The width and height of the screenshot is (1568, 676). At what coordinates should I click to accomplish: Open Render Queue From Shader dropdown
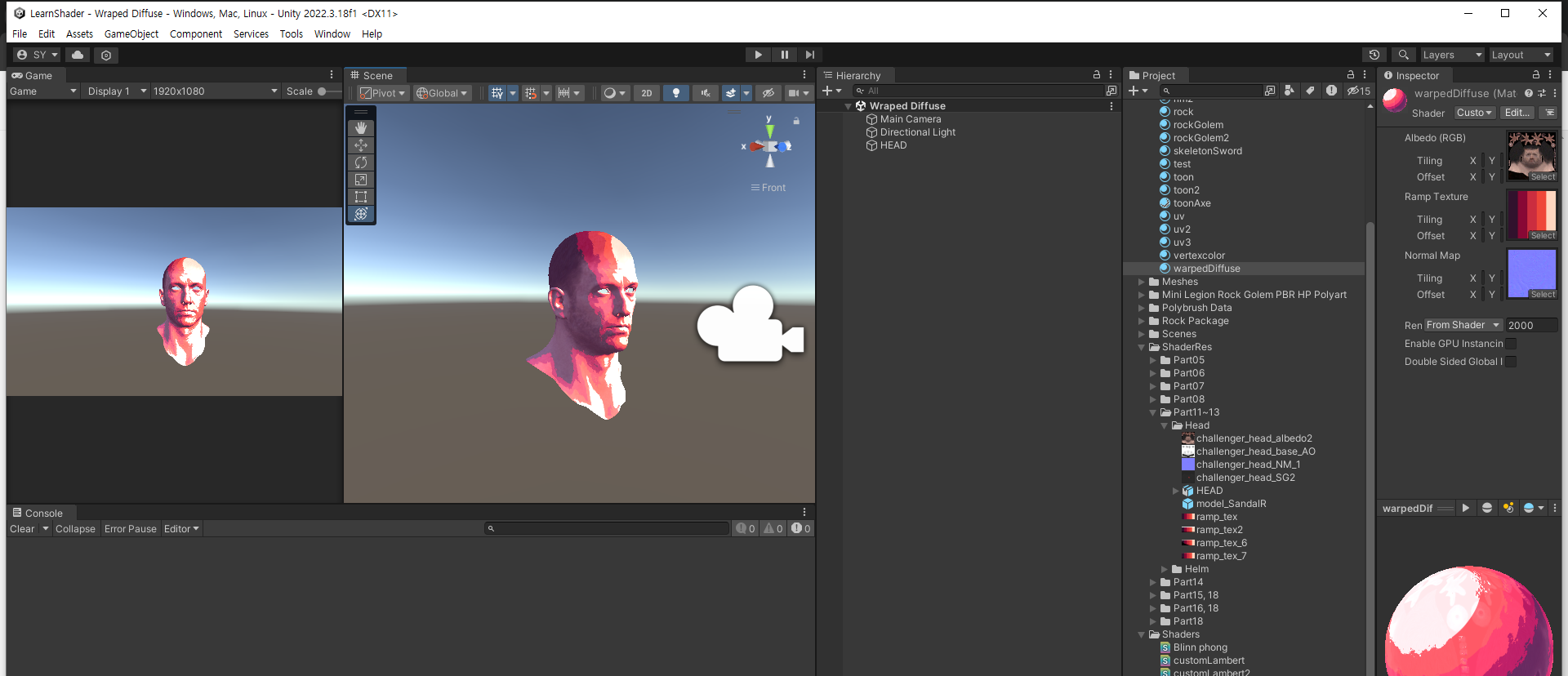pos(1463,325)
